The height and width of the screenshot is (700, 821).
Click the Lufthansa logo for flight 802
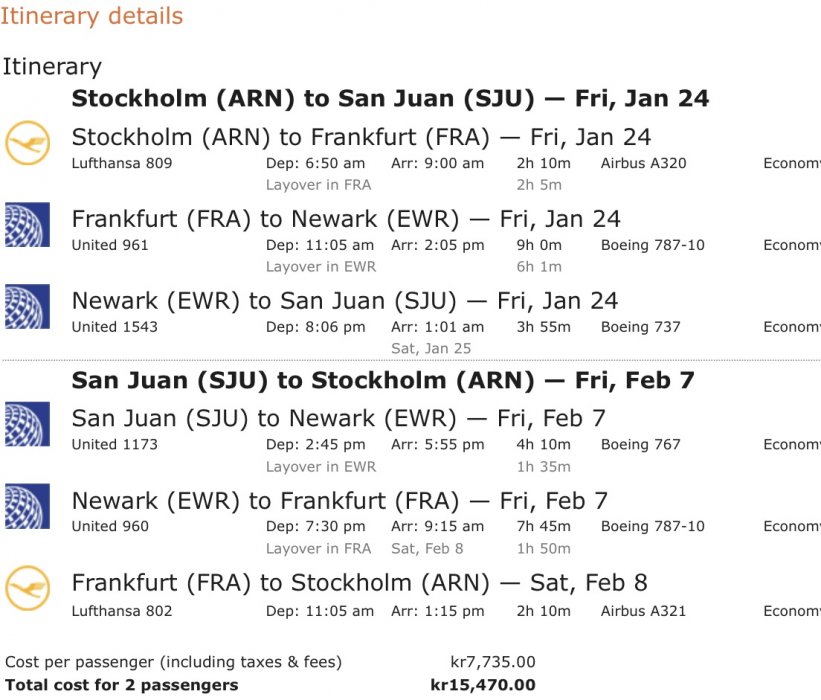pos(27,589)
